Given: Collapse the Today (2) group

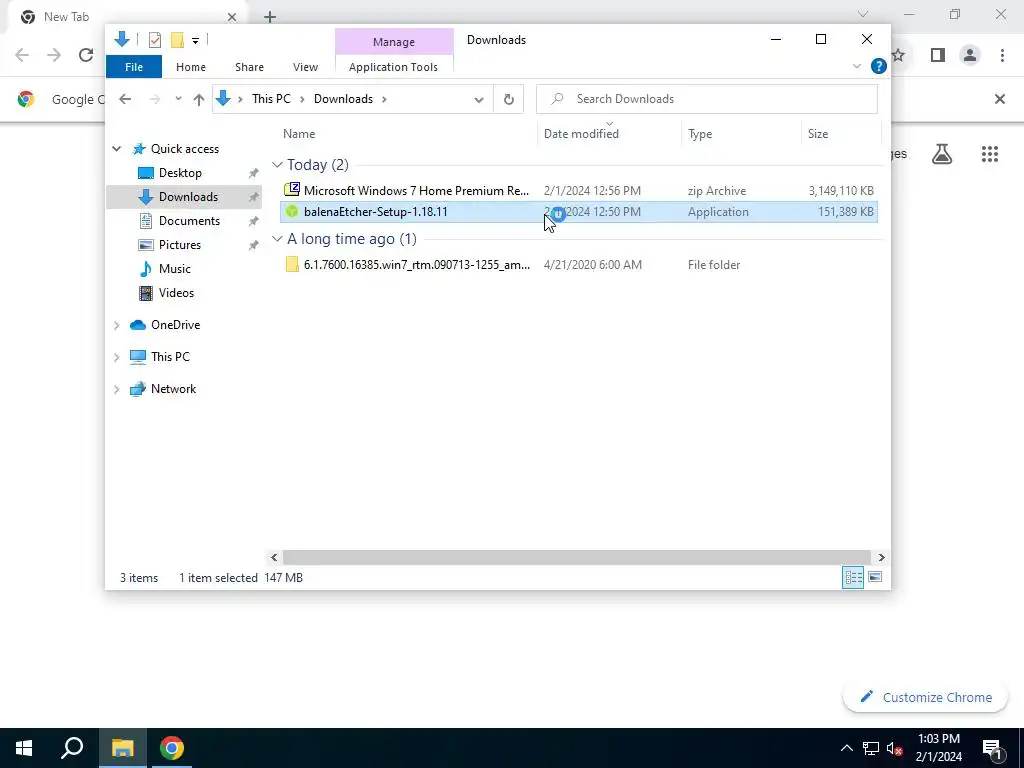Looking at the screenshot, I should pos(277,165).
